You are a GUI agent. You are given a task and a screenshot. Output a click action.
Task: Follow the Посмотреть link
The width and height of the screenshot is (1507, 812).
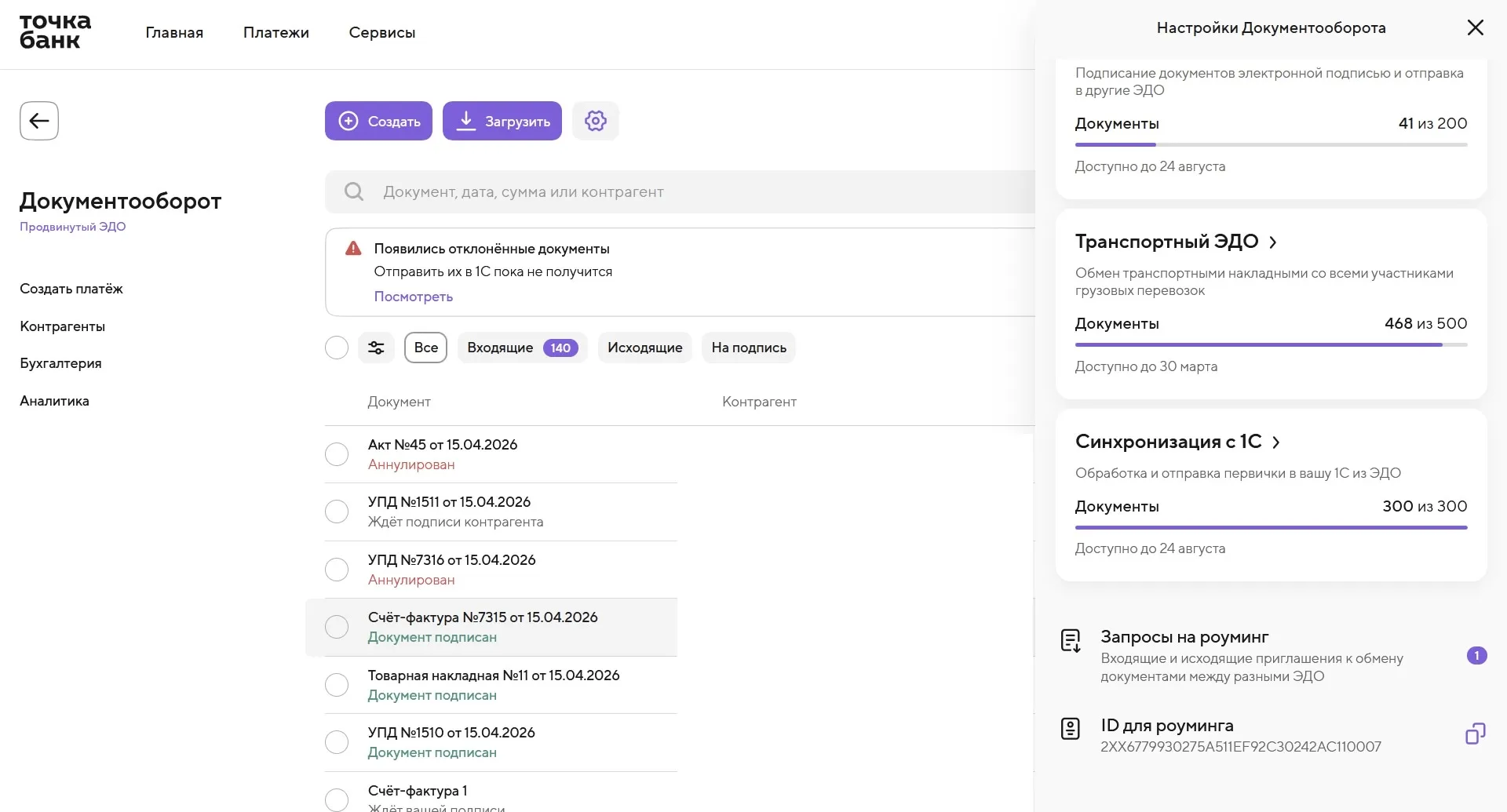[x=413, y=297]
